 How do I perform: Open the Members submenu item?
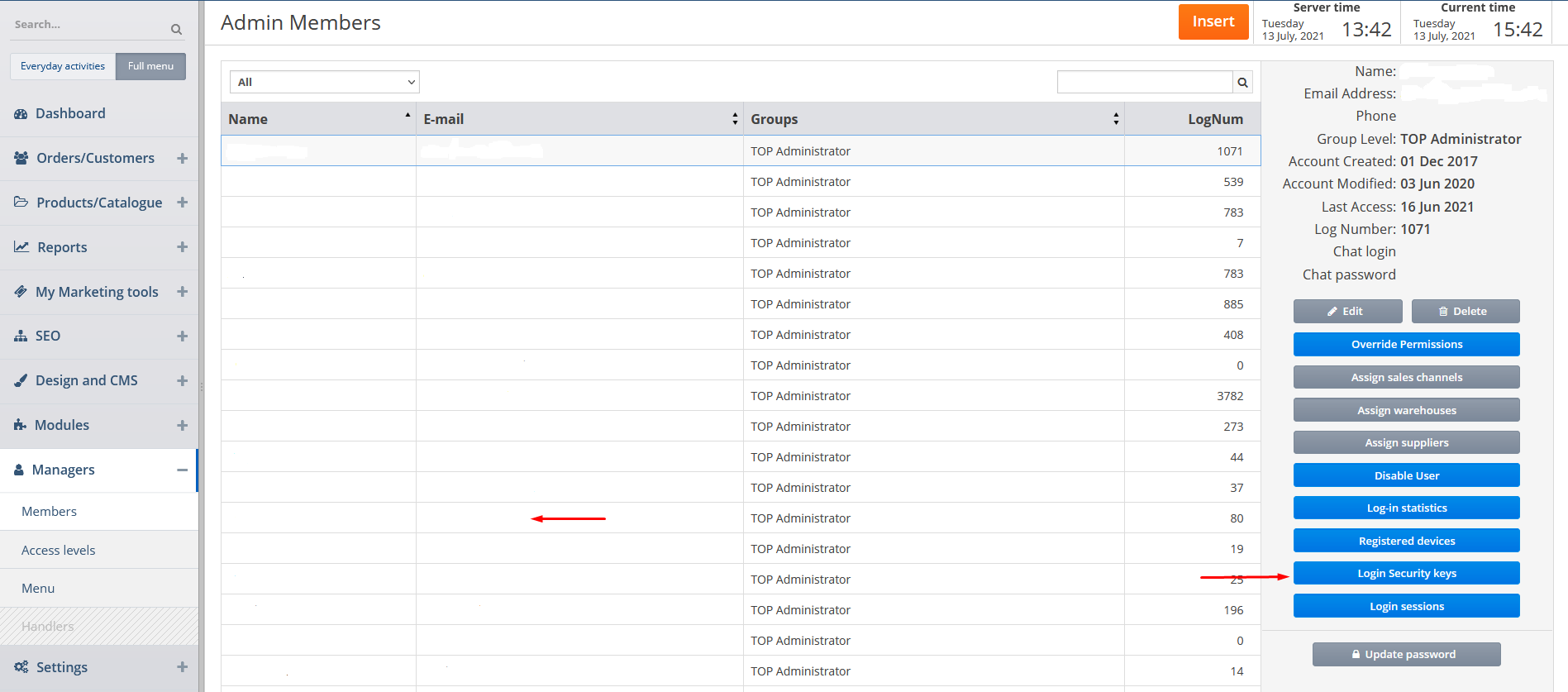point(50,512)
